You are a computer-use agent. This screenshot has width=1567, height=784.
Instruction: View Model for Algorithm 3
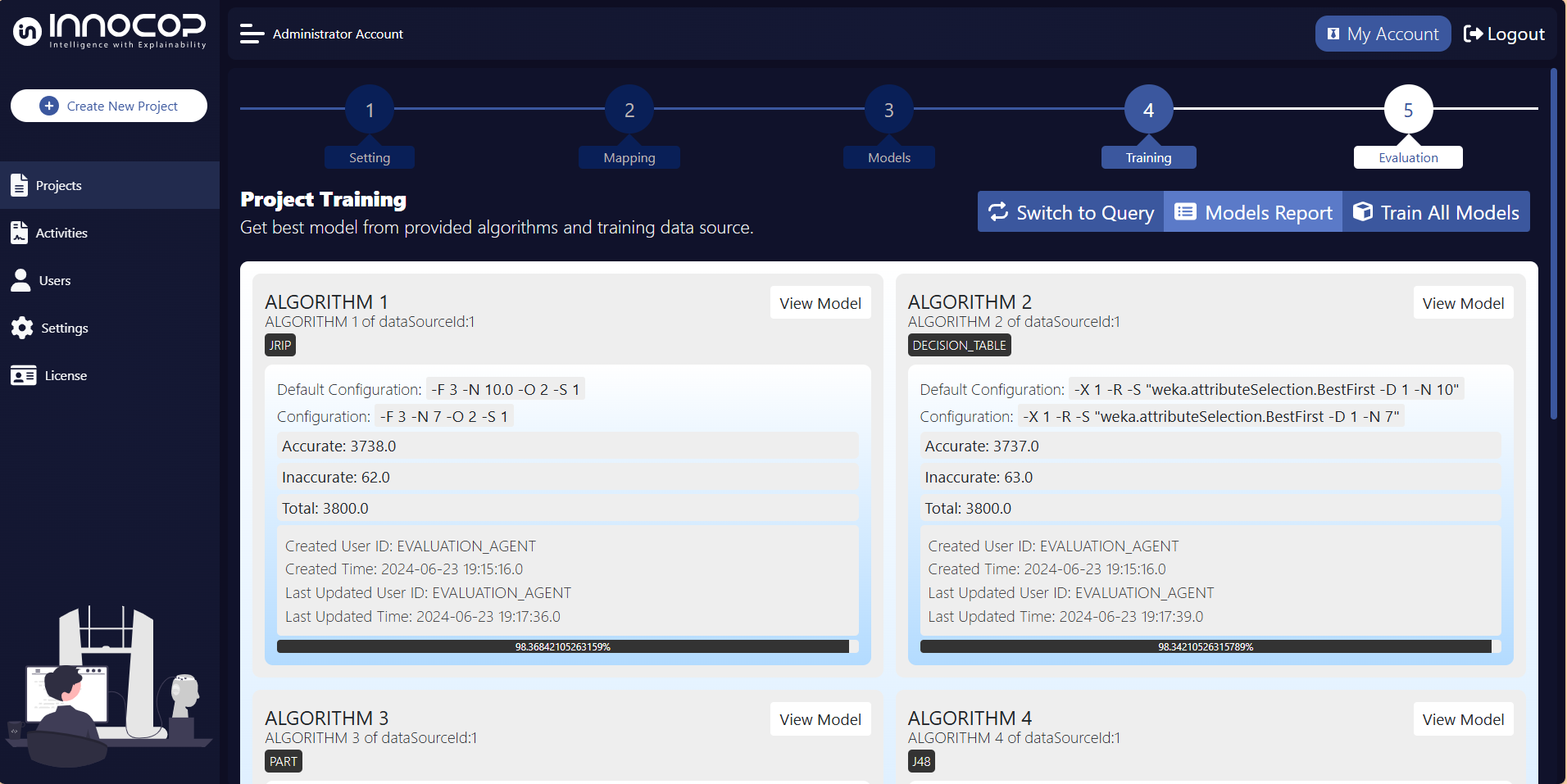coord(820,719)
